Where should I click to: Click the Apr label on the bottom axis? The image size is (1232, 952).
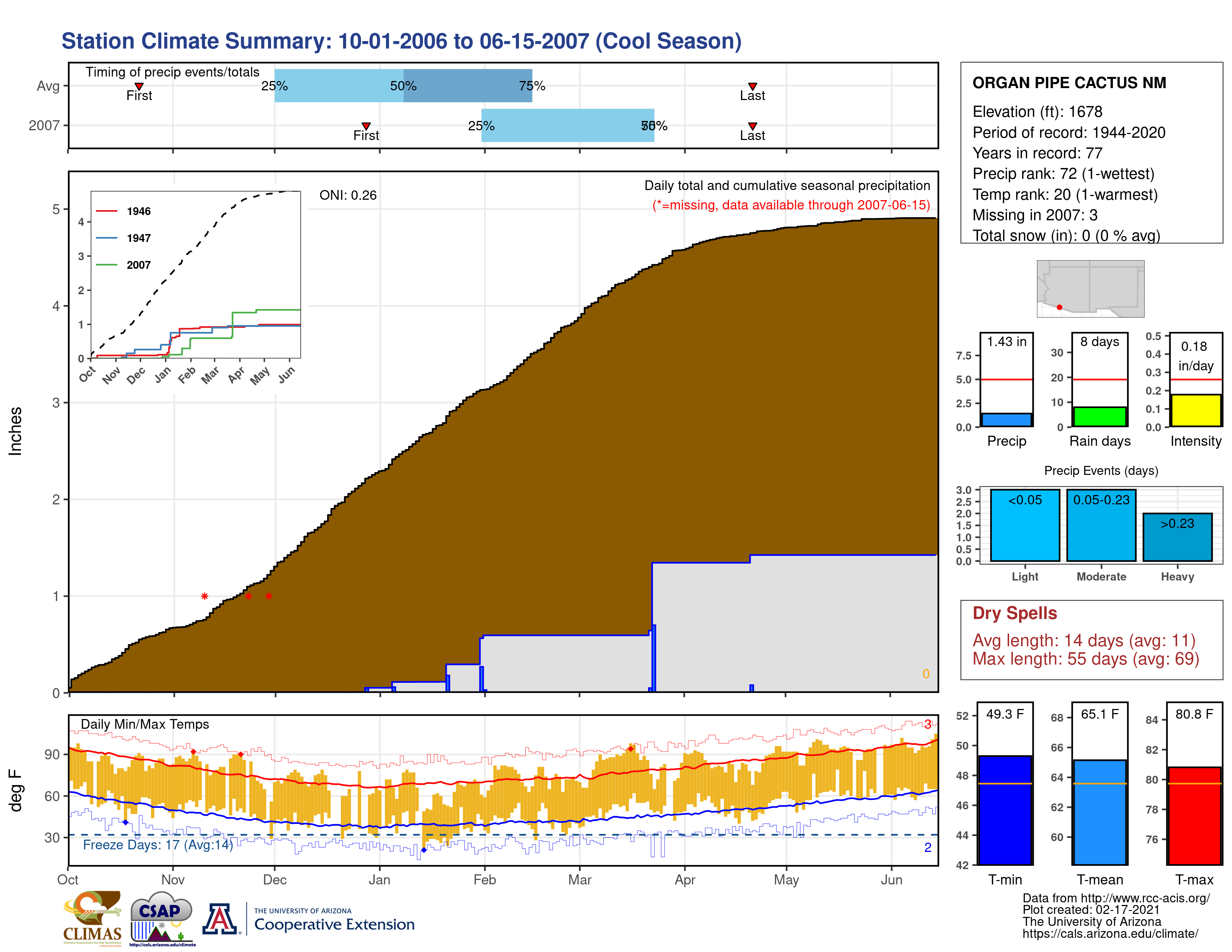coord(685,880)
